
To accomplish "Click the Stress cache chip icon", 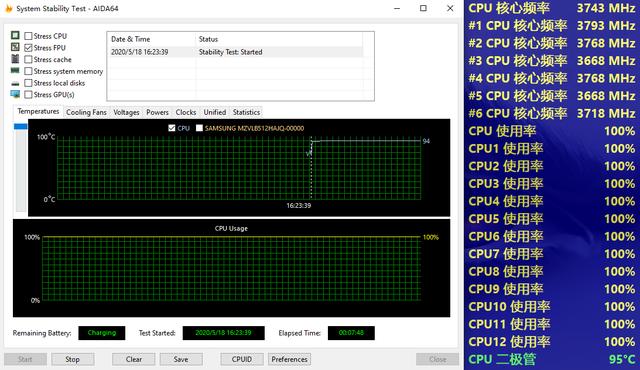I will [x=15, y=59].
